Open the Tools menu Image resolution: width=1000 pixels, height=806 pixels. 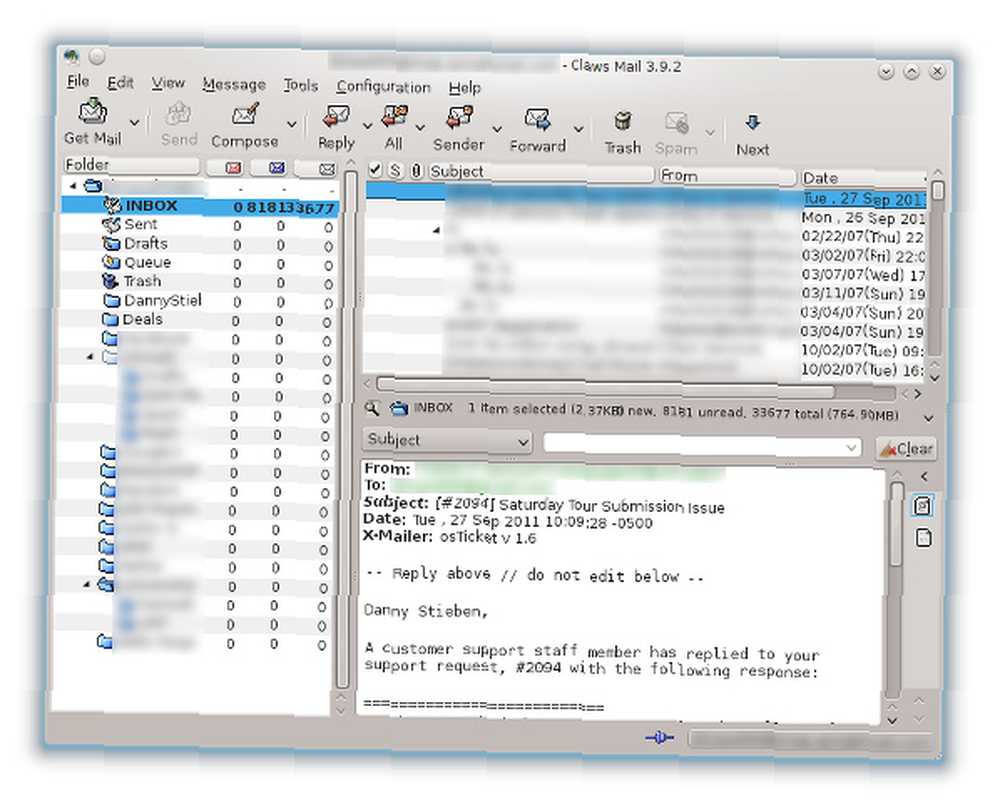[300, 85]
